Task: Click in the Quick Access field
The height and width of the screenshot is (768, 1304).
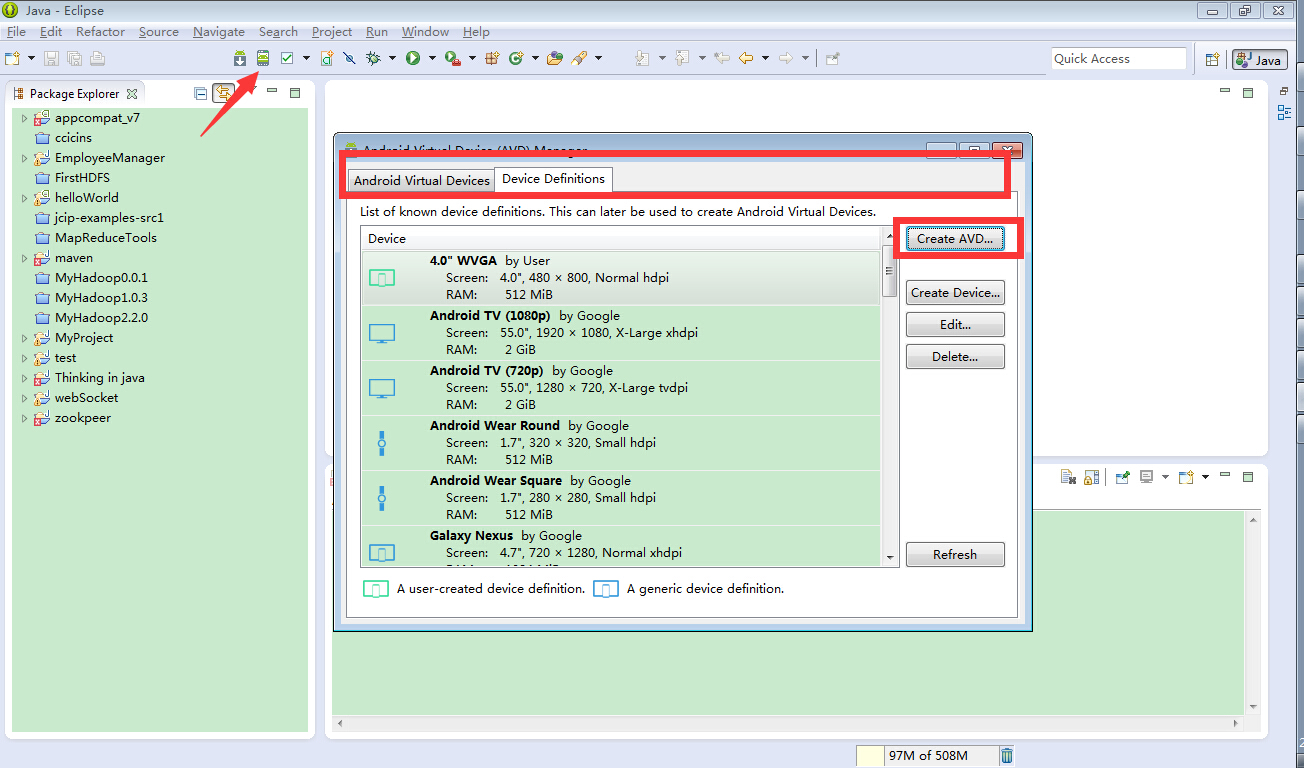Action: pos(1118,59)
